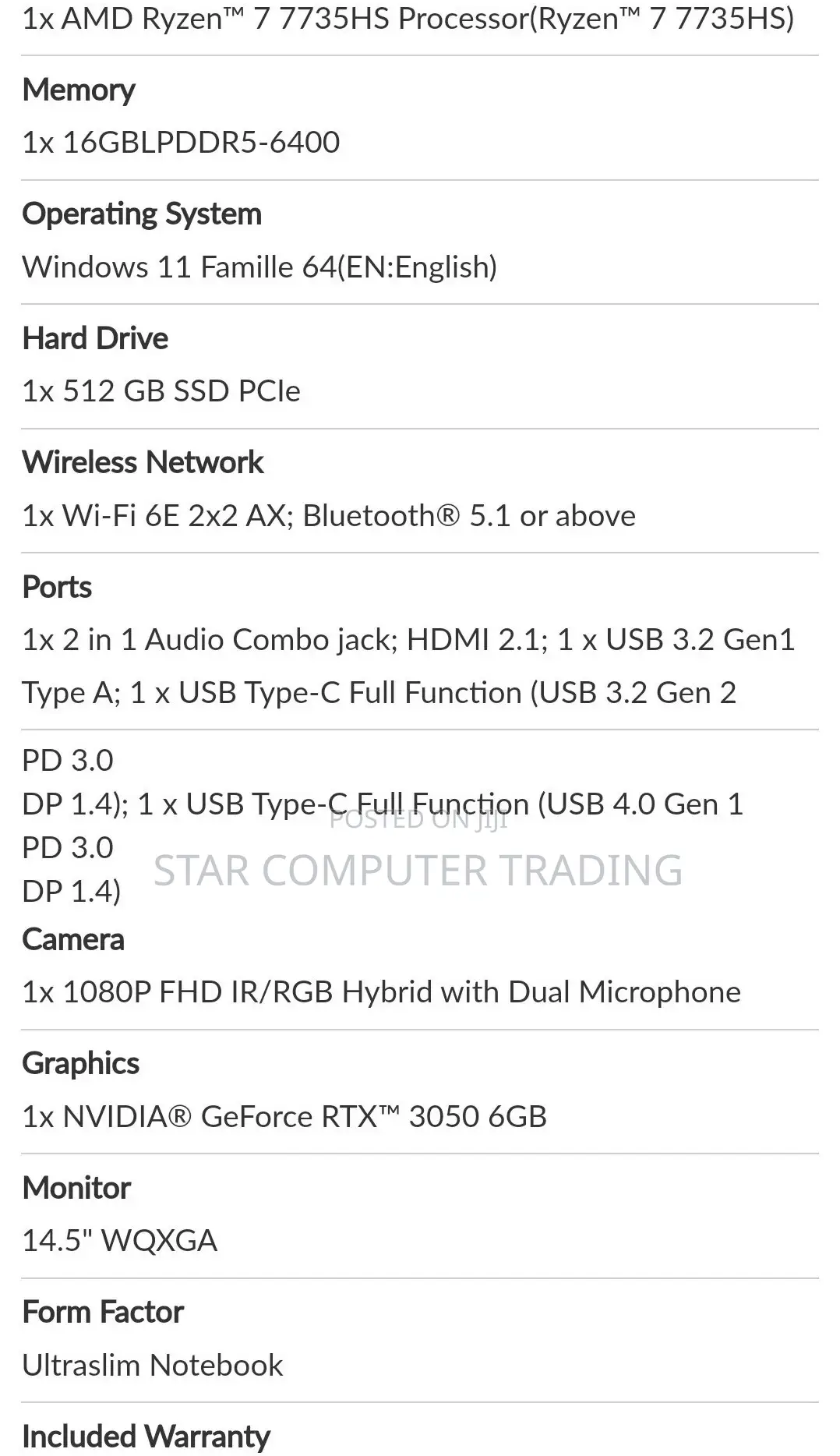Select the Graphics heading

point(81,1063)
